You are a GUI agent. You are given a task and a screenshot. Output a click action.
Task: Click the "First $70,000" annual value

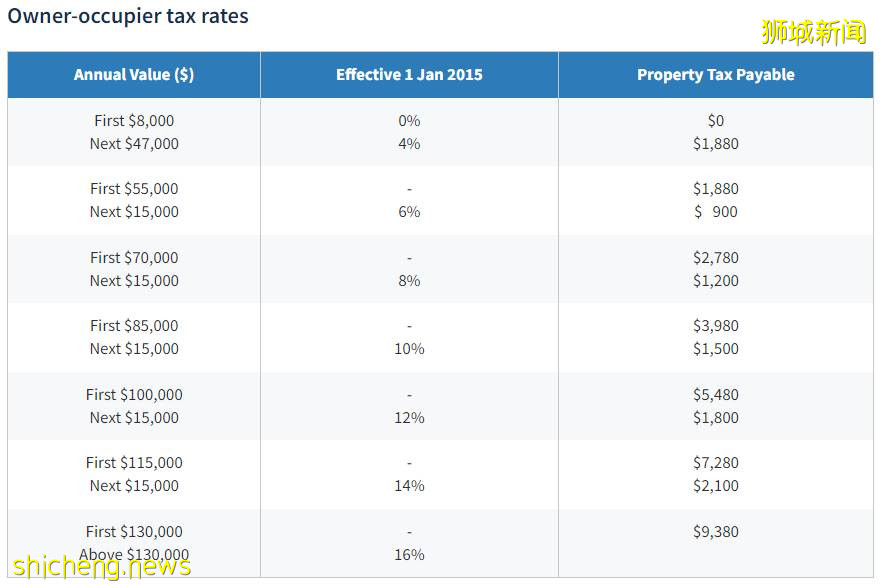pos(134,258)
